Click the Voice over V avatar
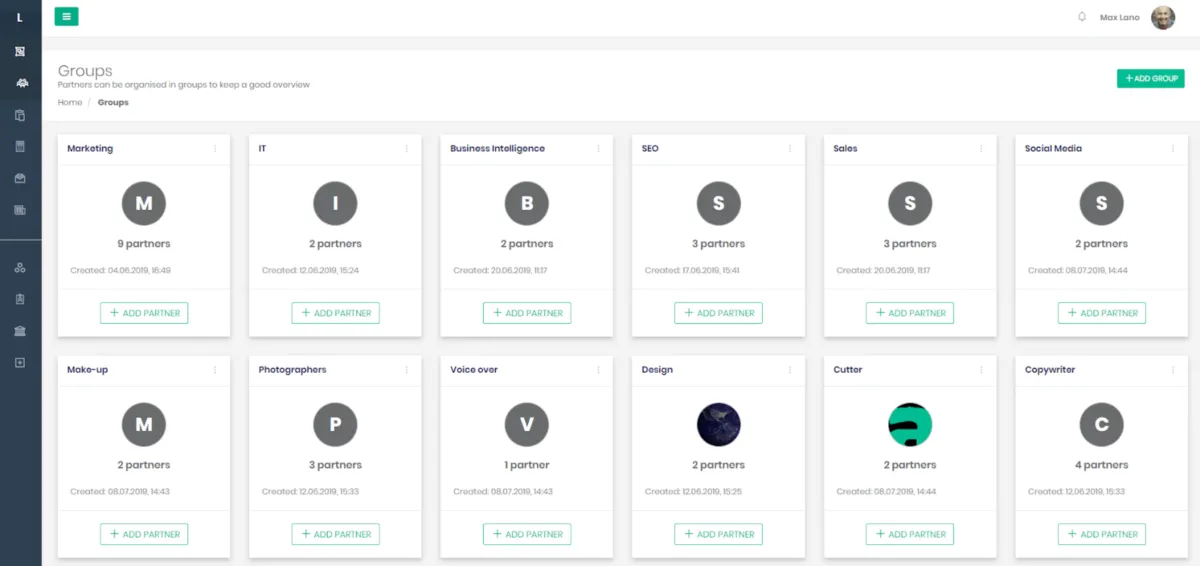The image size is (1200, 566). pyautogui.click(x=527, y=425)
